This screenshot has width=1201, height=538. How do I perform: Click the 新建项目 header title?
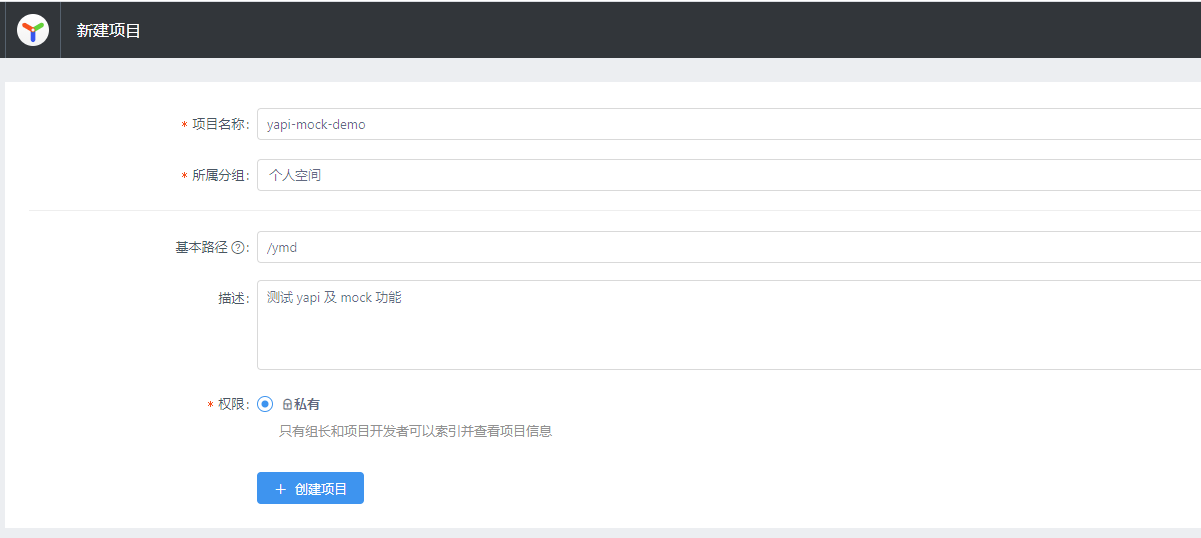click(x=109, y=31)
